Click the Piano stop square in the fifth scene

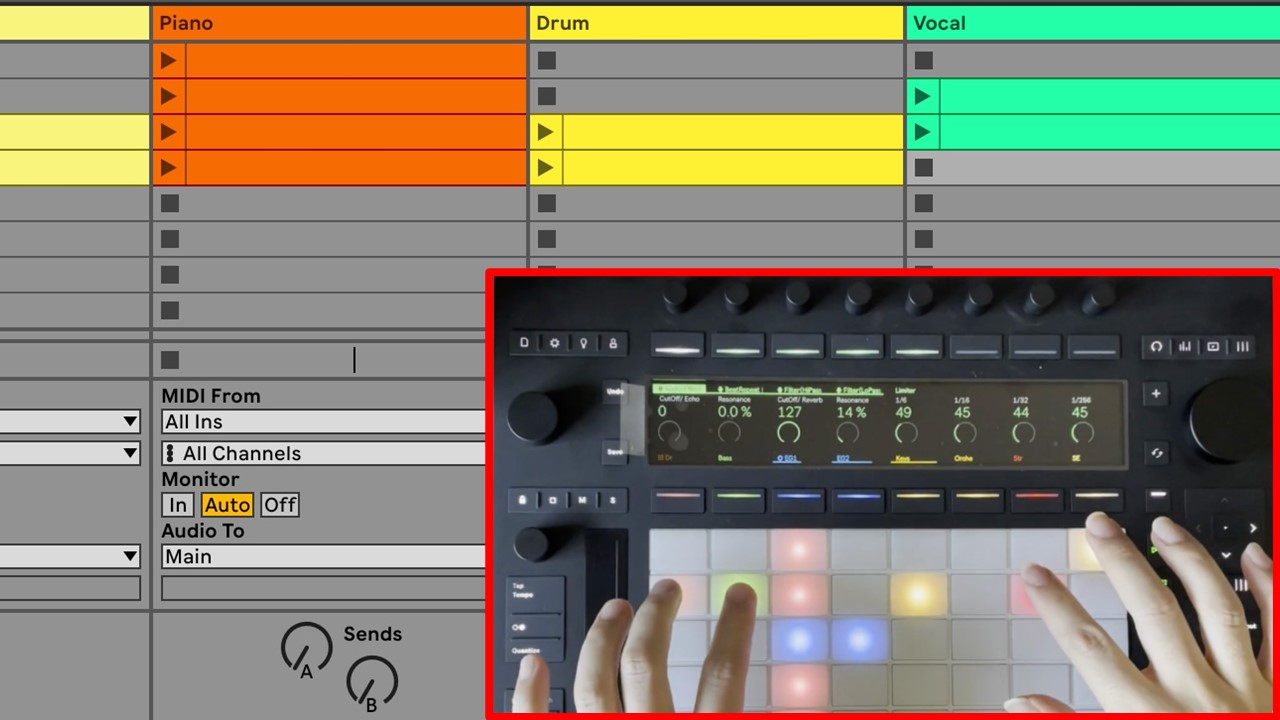pos(170,203)
